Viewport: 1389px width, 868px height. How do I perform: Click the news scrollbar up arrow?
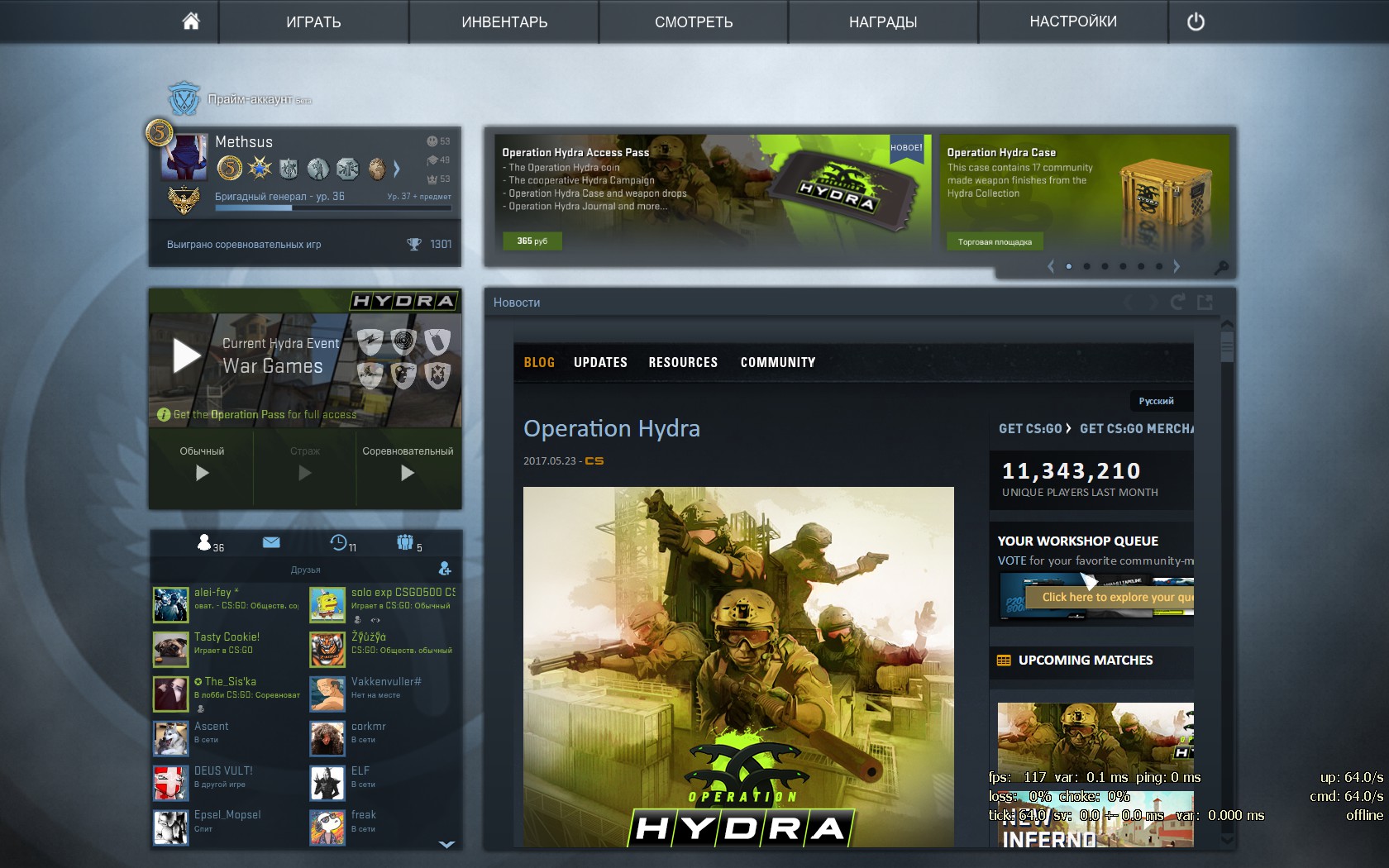1227,324
